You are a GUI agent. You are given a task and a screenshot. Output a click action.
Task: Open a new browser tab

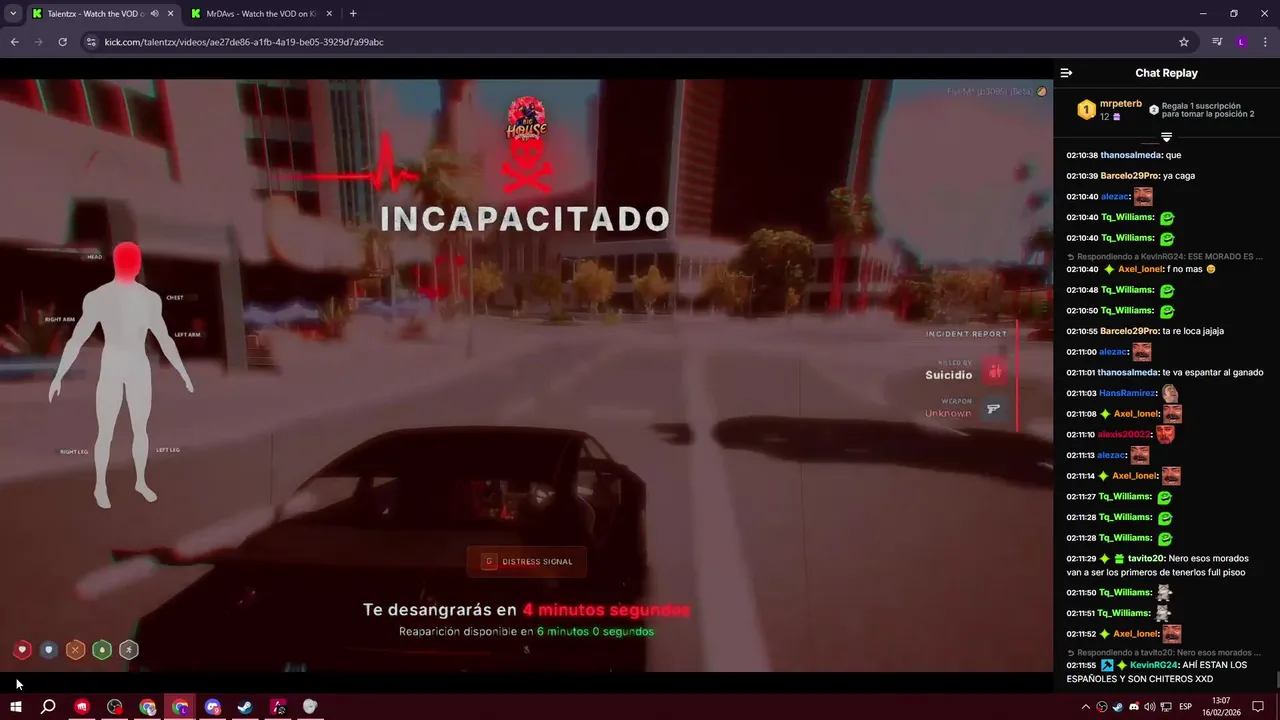[353, 14]
